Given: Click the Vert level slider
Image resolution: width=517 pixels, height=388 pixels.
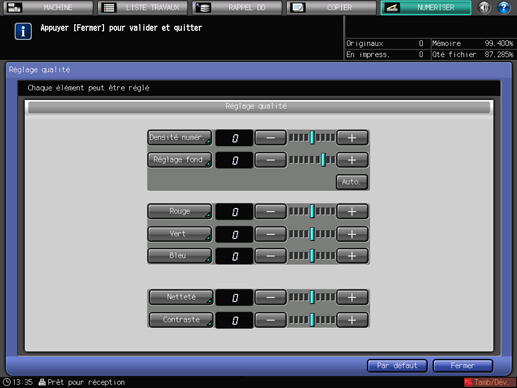Looking at the screenshot, I should 312,234.
